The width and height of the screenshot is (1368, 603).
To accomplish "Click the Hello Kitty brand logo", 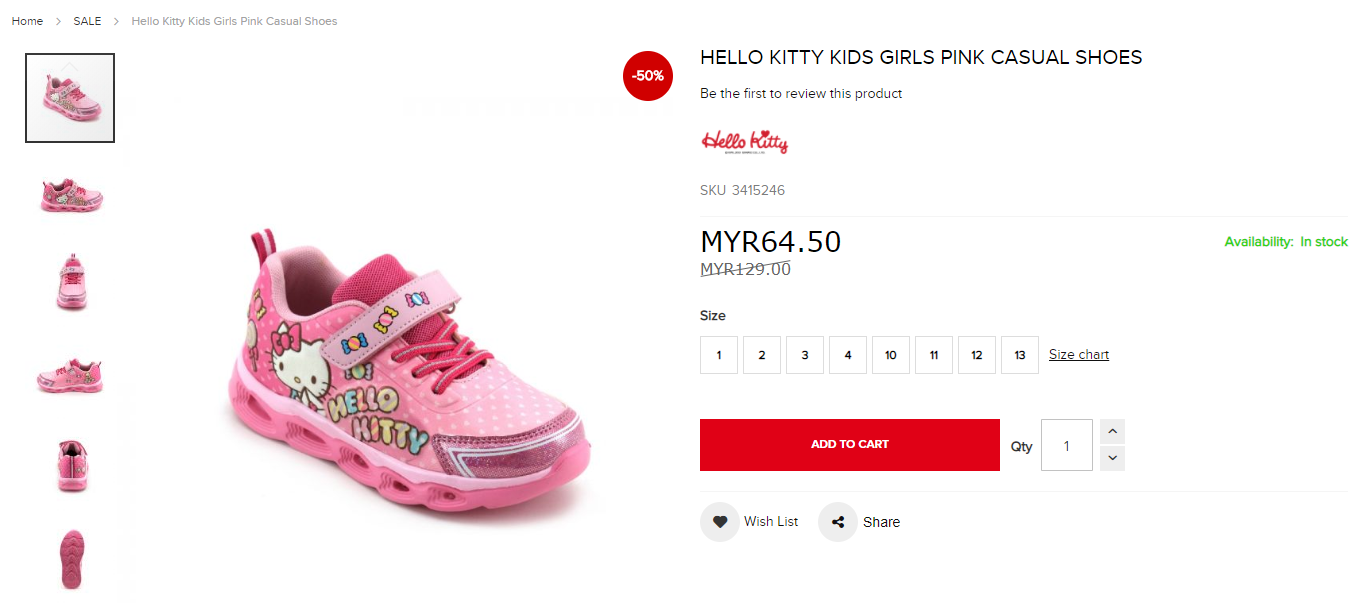I will pos(745,141).
